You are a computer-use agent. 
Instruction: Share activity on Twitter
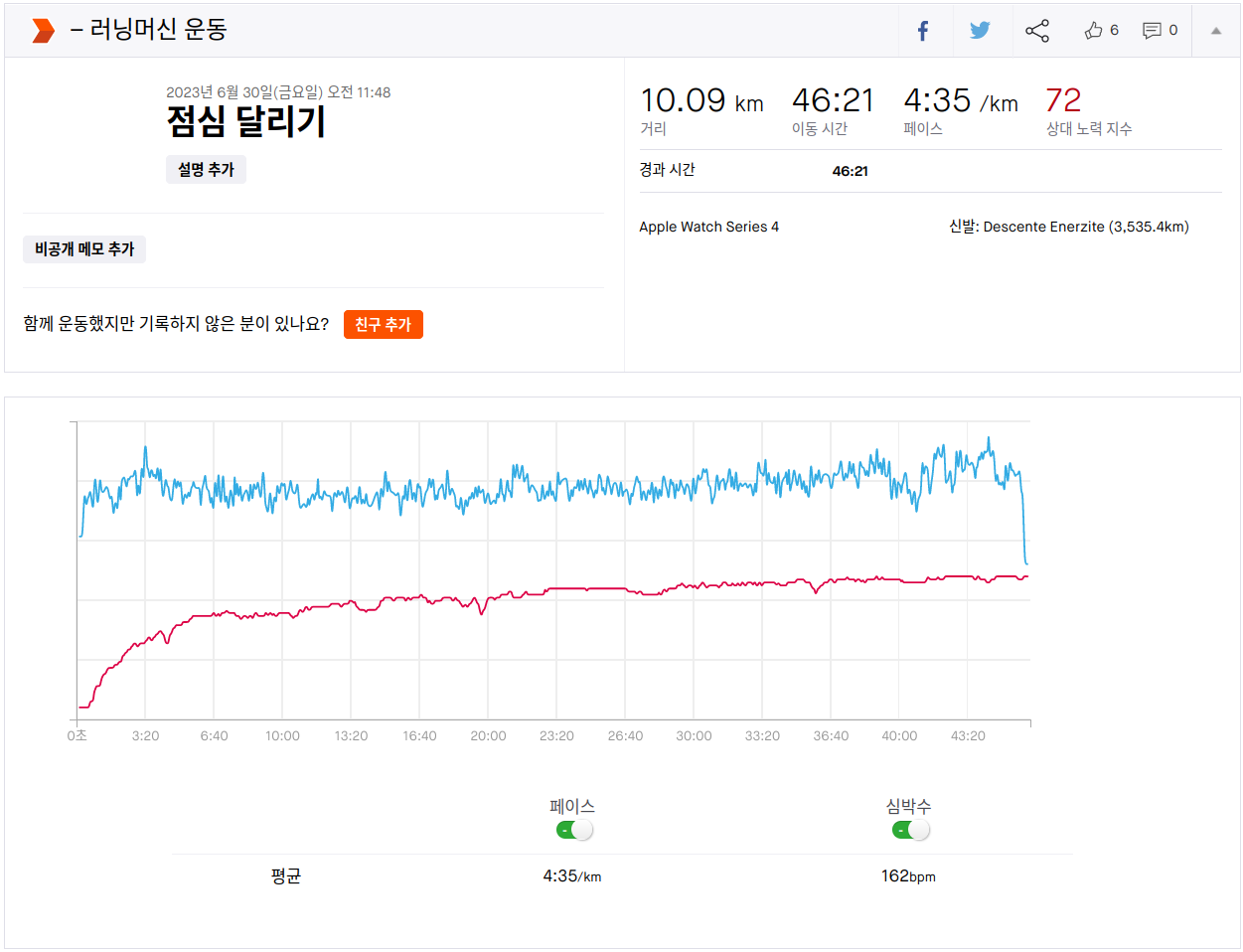(x=980, y=31)
